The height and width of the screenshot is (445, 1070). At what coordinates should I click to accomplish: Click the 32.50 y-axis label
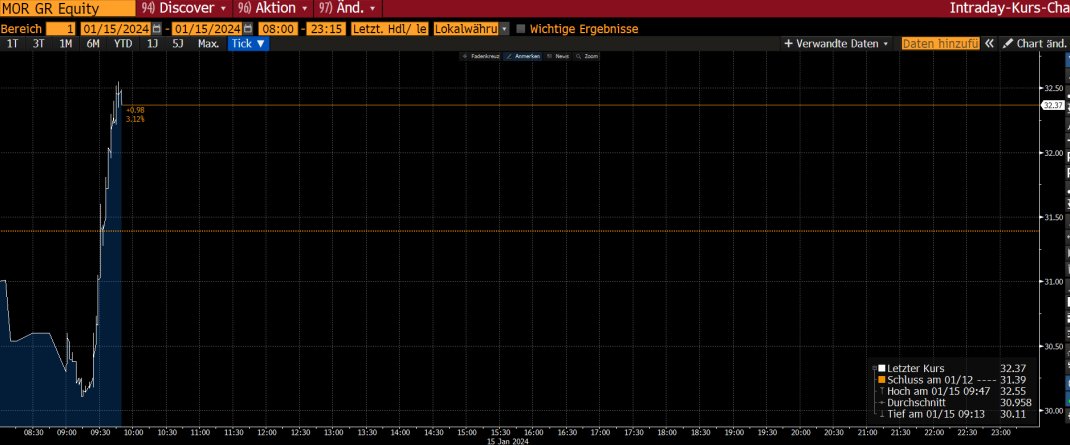pos(1054,89)
